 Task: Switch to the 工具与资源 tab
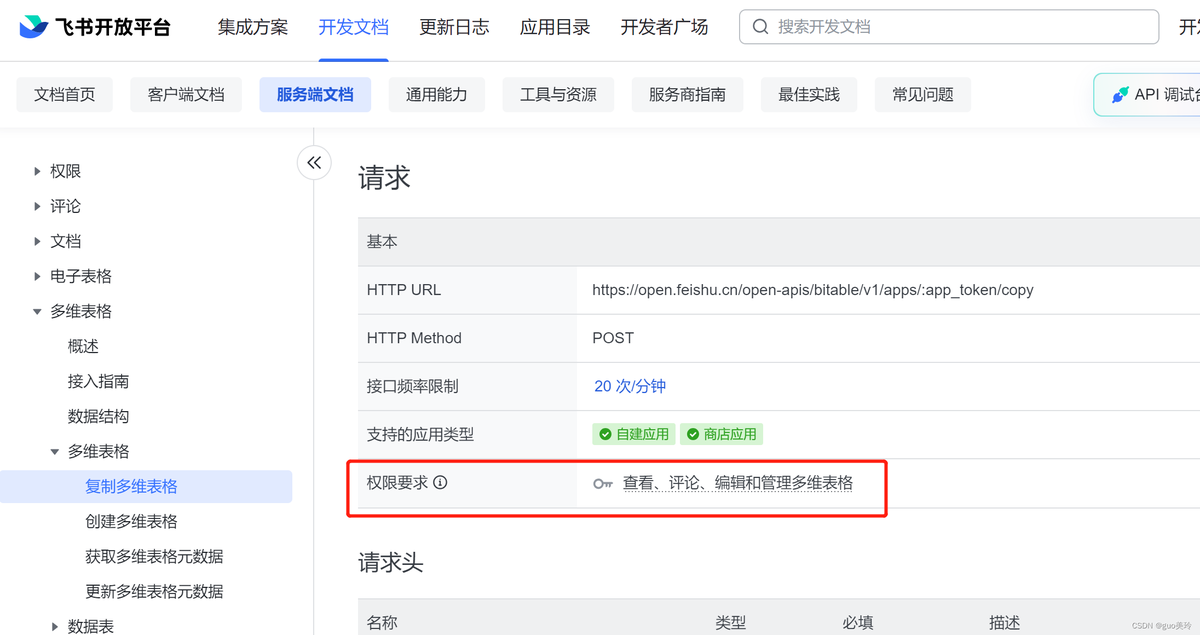click(x=558, y=95)
